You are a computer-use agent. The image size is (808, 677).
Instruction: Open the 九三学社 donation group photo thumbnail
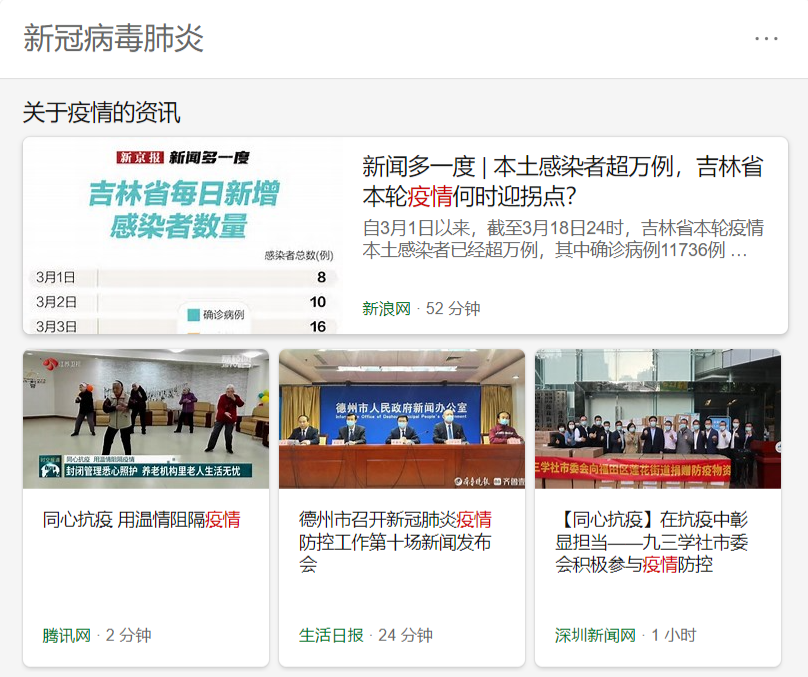pos(658,418)
